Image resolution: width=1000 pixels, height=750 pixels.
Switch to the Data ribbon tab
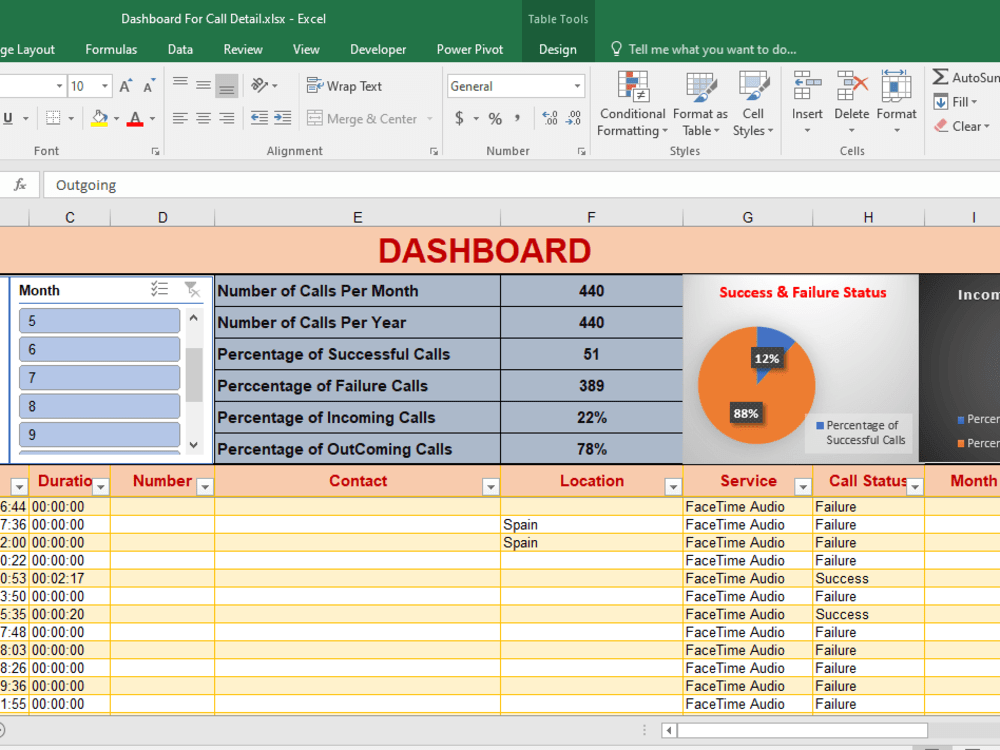tap(180, 49)
